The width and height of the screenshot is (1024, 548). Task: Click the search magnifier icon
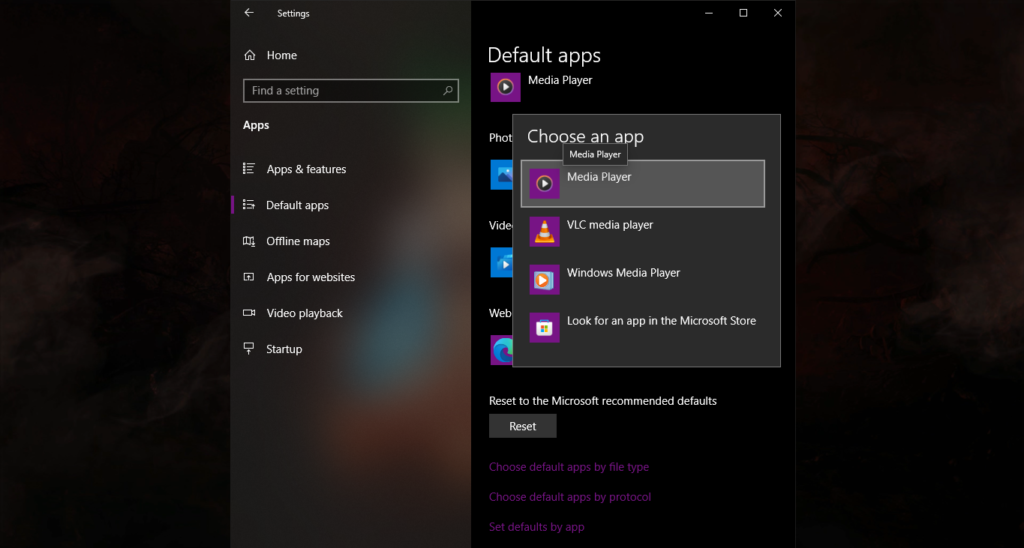[447, 91]
